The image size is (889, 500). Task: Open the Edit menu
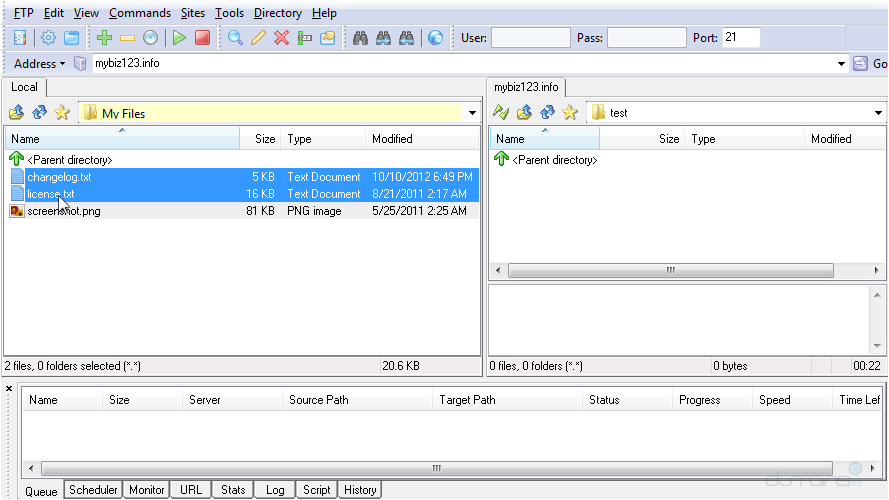pyautogui.click(x=53, y=13)
